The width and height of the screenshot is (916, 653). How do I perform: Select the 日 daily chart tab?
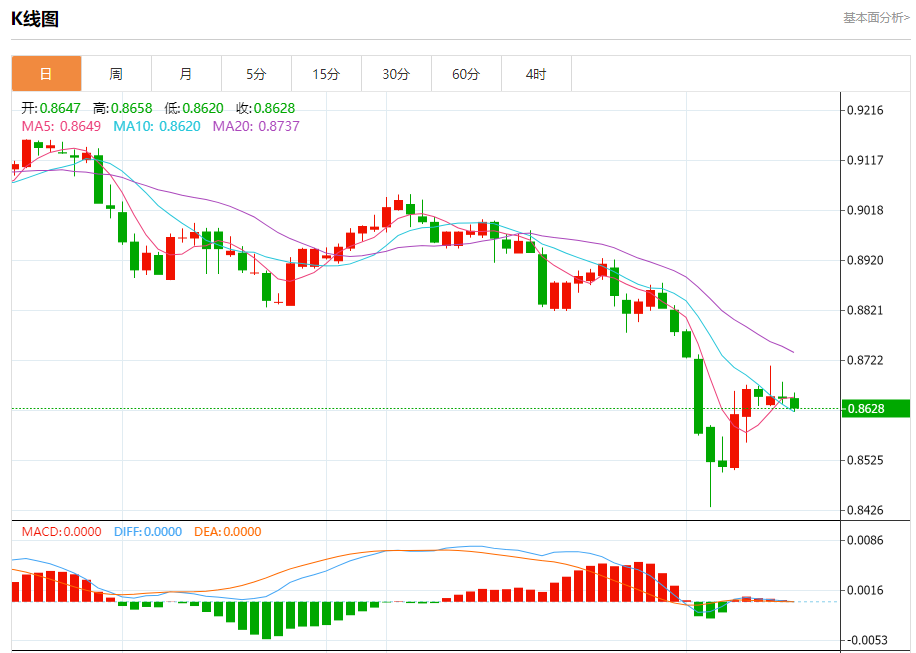tap(46, 74)
